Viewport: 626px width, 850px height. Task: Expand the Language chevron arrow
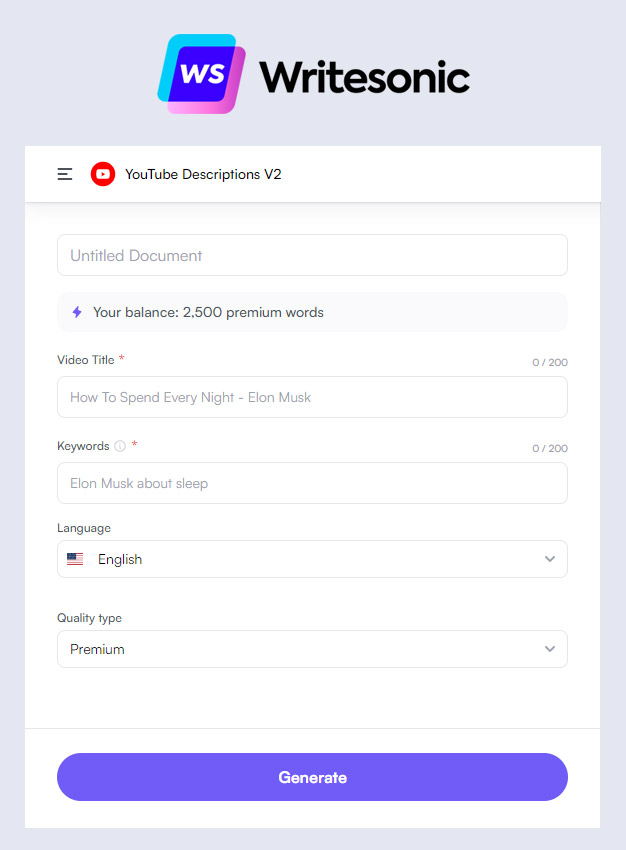(x=550, y=559)
